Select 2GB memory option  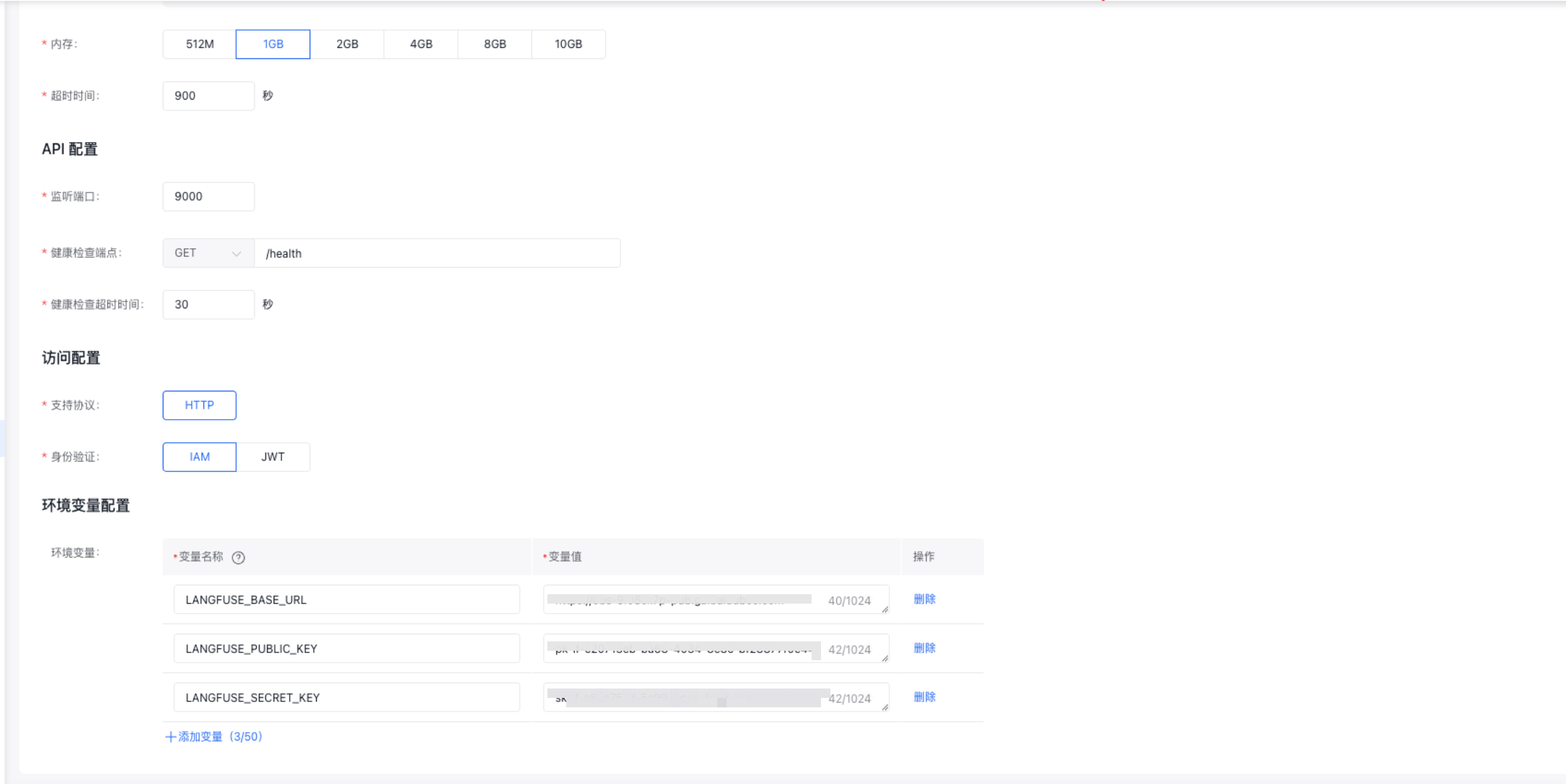(x=347, y=44)
